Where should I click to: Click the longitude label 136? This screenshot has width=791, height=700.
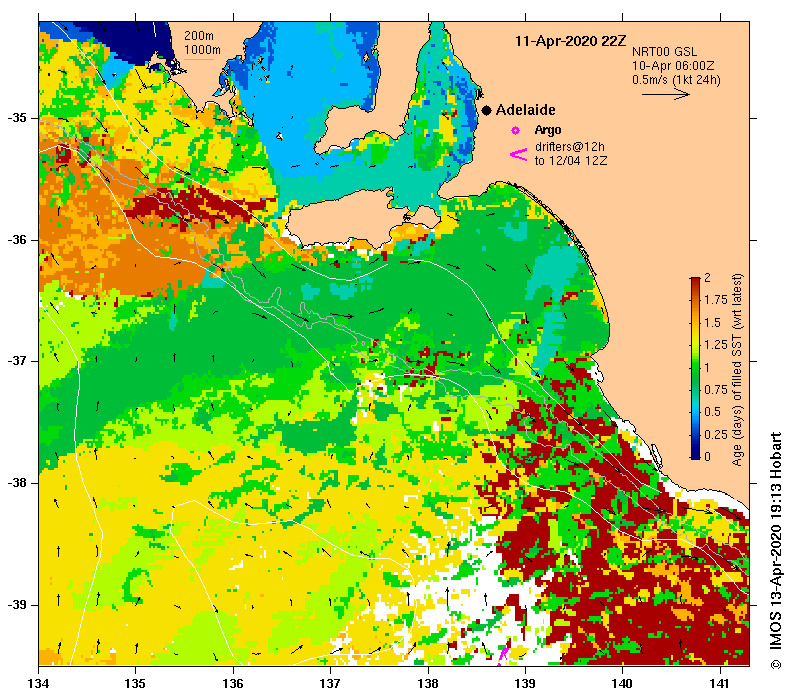click(233, 684)
